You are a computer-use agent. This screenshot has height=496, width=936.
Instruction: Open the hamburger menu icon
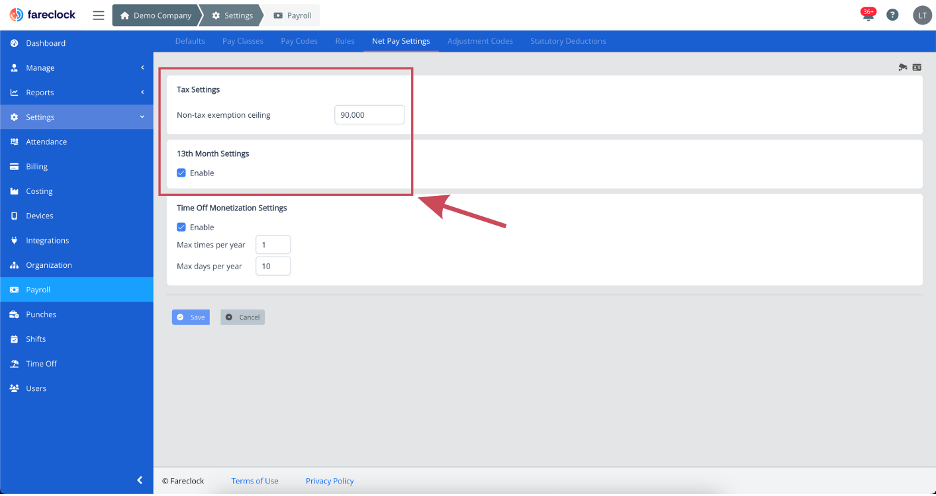coord(98,16)
